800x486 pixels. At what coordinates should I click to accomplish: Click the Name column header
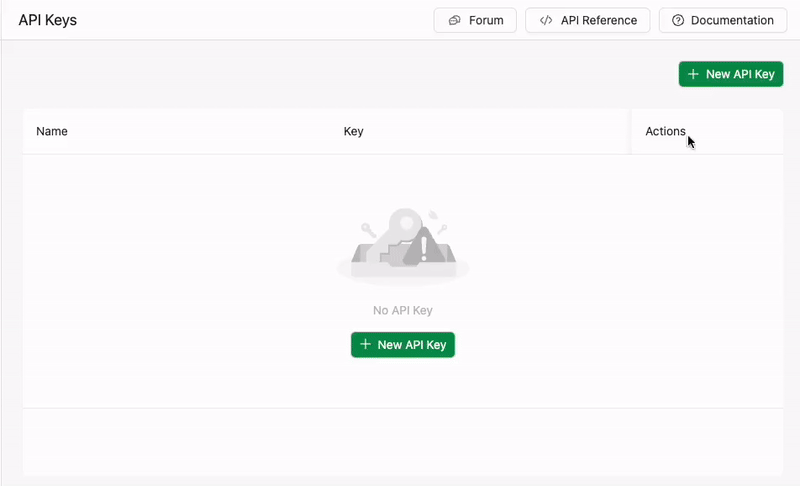pos(52,131)
